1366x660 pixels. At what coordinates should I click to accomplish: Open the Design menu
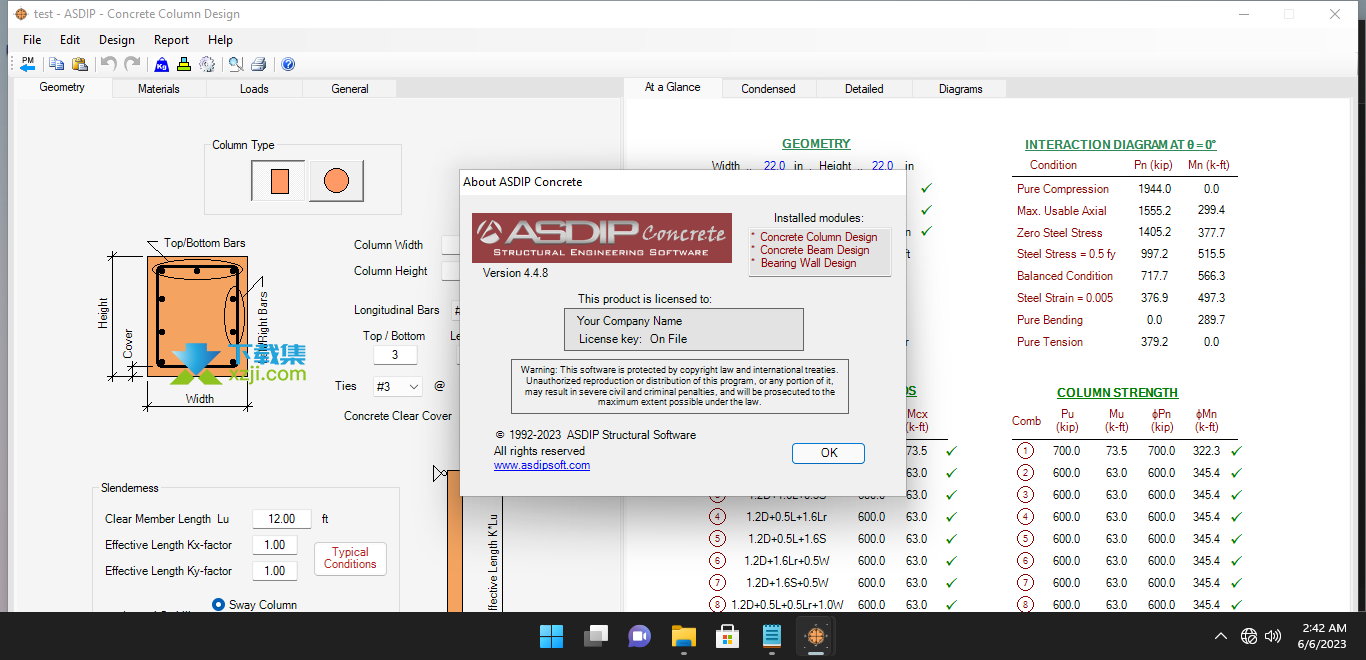[x=117, y=40]
